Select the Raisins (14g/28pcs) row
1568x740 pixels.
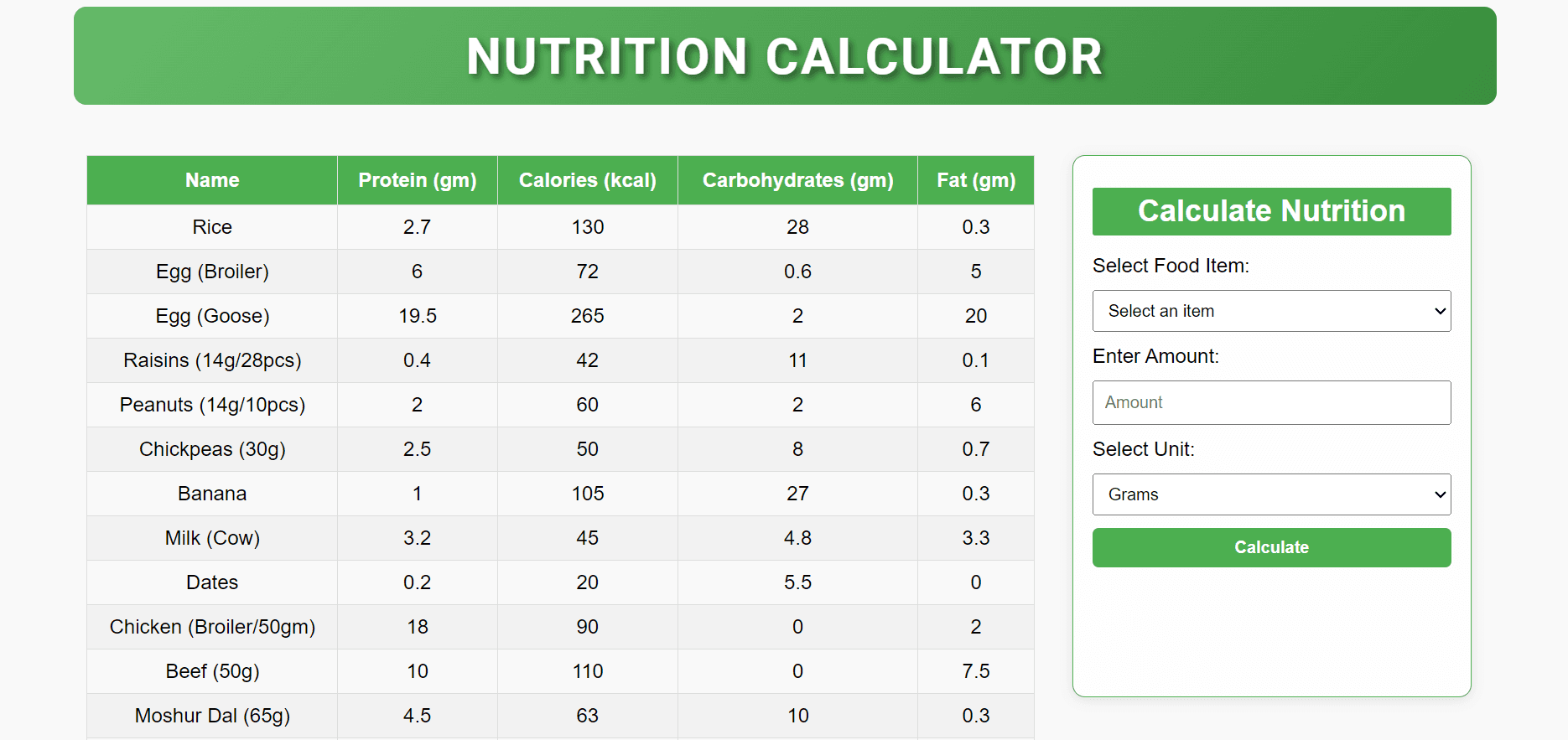[x=212, y=360]
